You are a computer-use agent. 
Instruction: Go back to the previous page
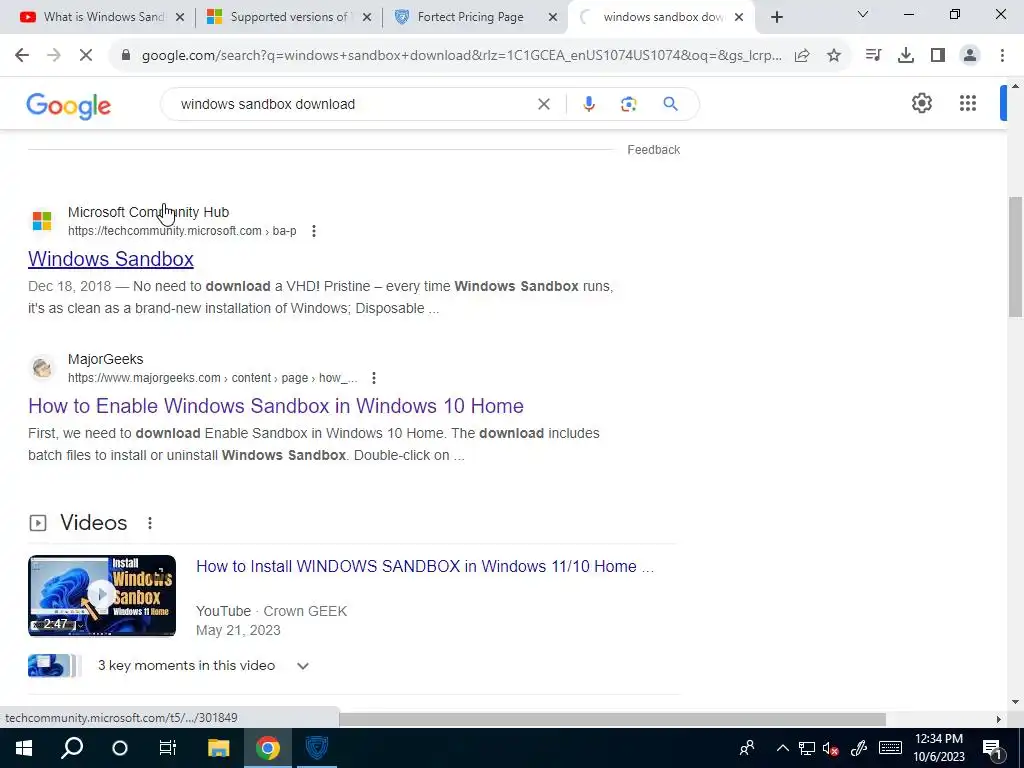[x=22, y=56]
